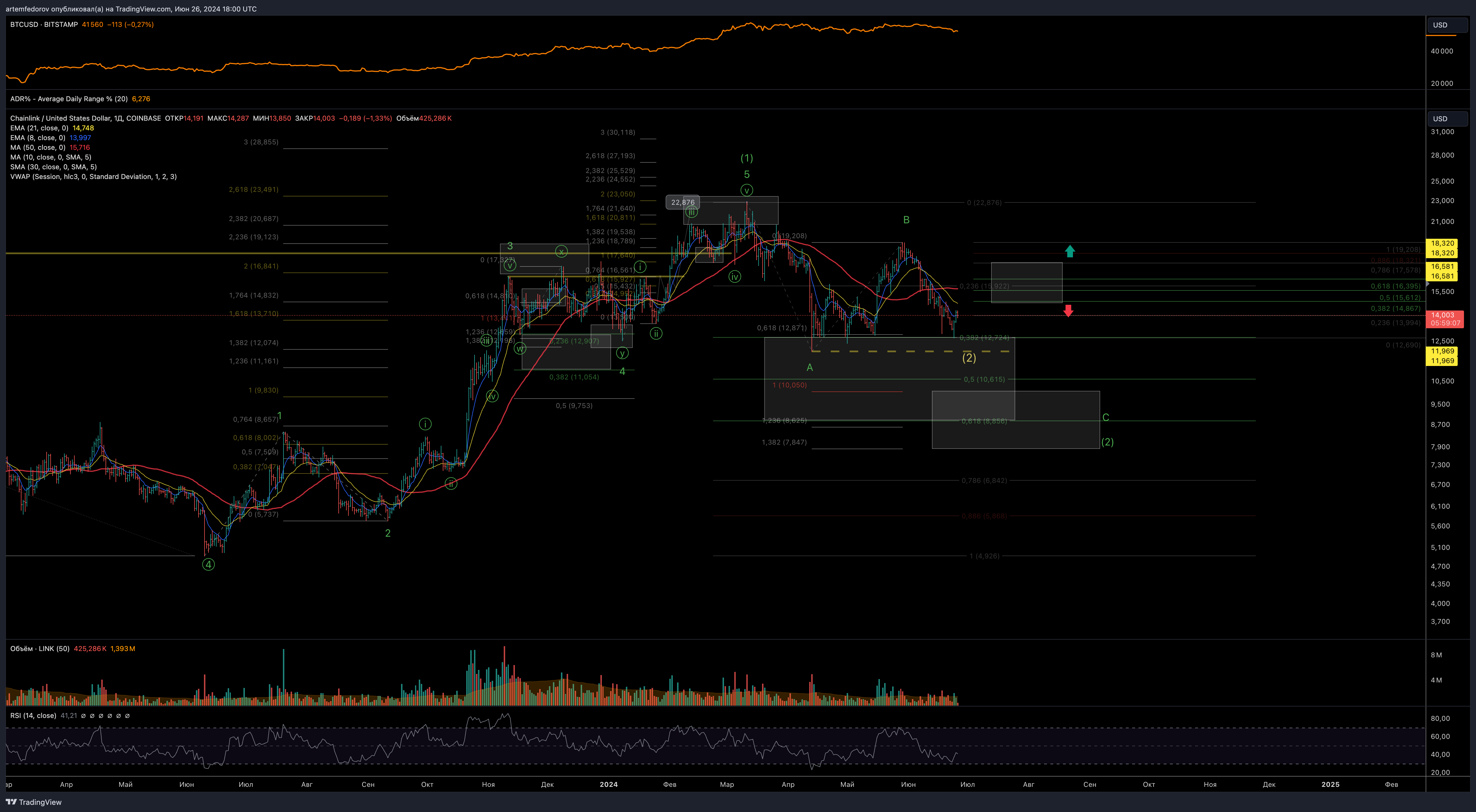Select the MA (50, close, 0) indicator legend
Image resolution: width=1476 pixels, height=812 pixels.
(37, 147)
